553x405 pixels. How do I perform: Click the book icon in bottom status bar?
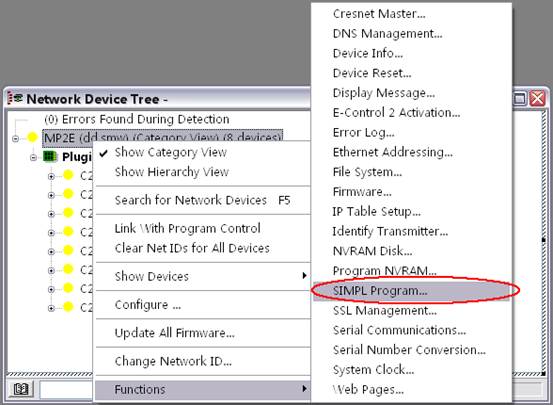[21, 389]
